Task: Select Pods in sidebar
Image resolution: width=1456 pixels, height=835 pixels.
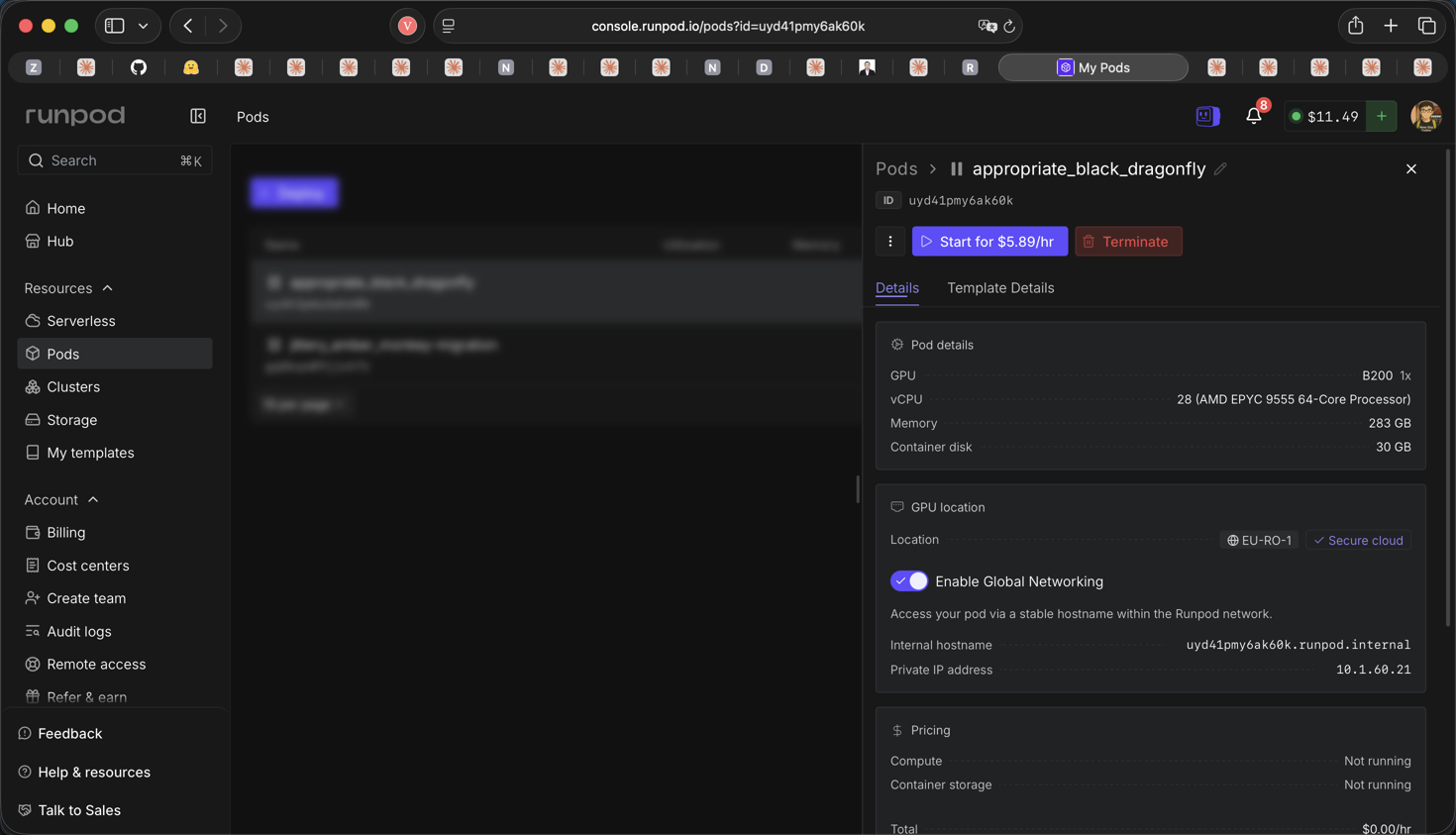Action: 115,354
